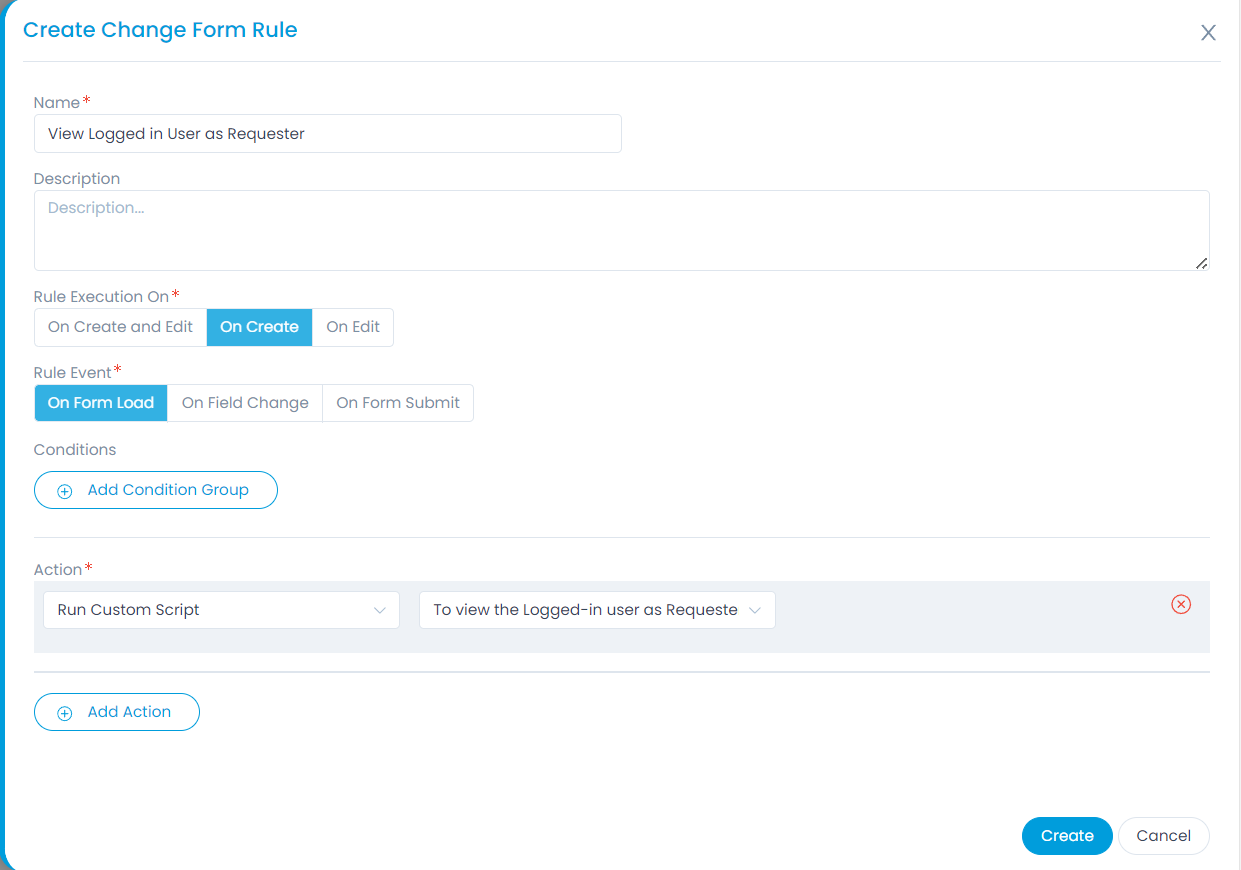The height and width of the screenshot is (870, 1241).
Task: Click the chevron on the Logged-in user script field
Action: tap(755, 610)
